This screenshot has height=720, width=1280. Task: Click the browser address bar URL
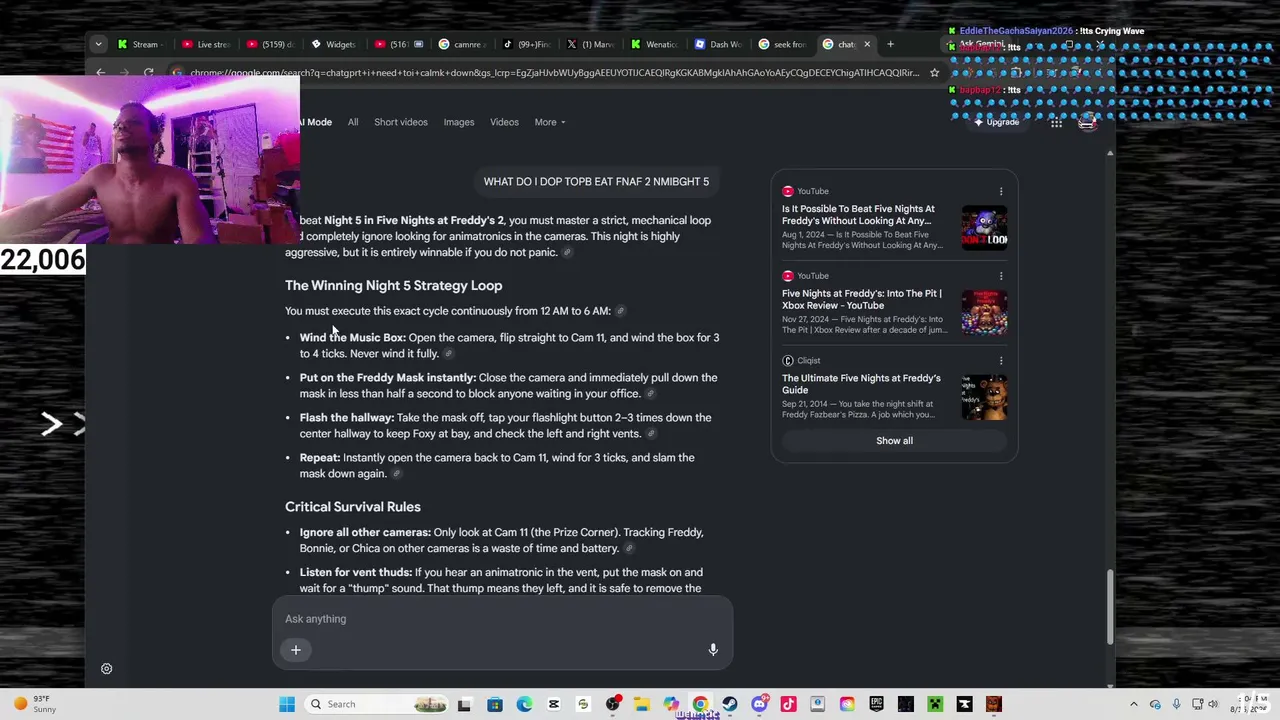coord(553,72)
